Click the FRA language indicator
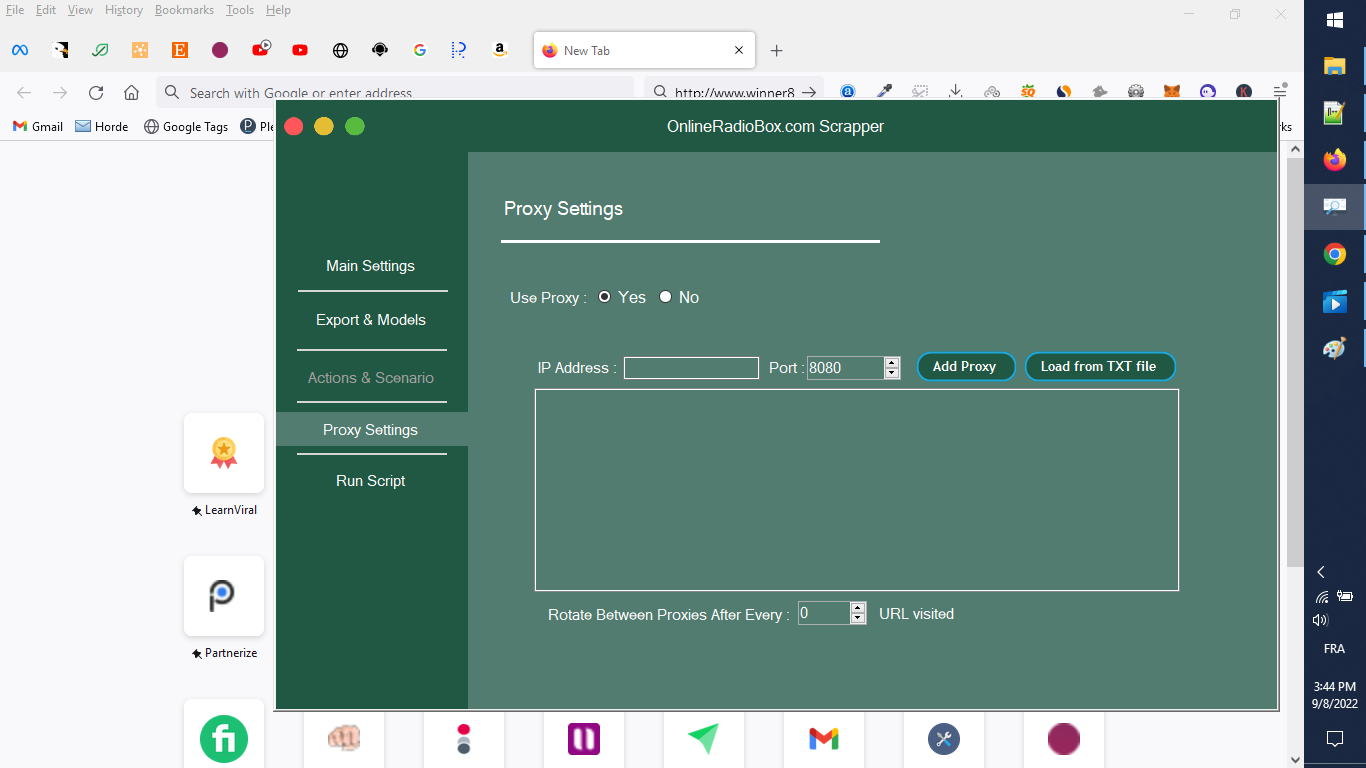This screenshot has width=1366, height=768. point(1334,648)
